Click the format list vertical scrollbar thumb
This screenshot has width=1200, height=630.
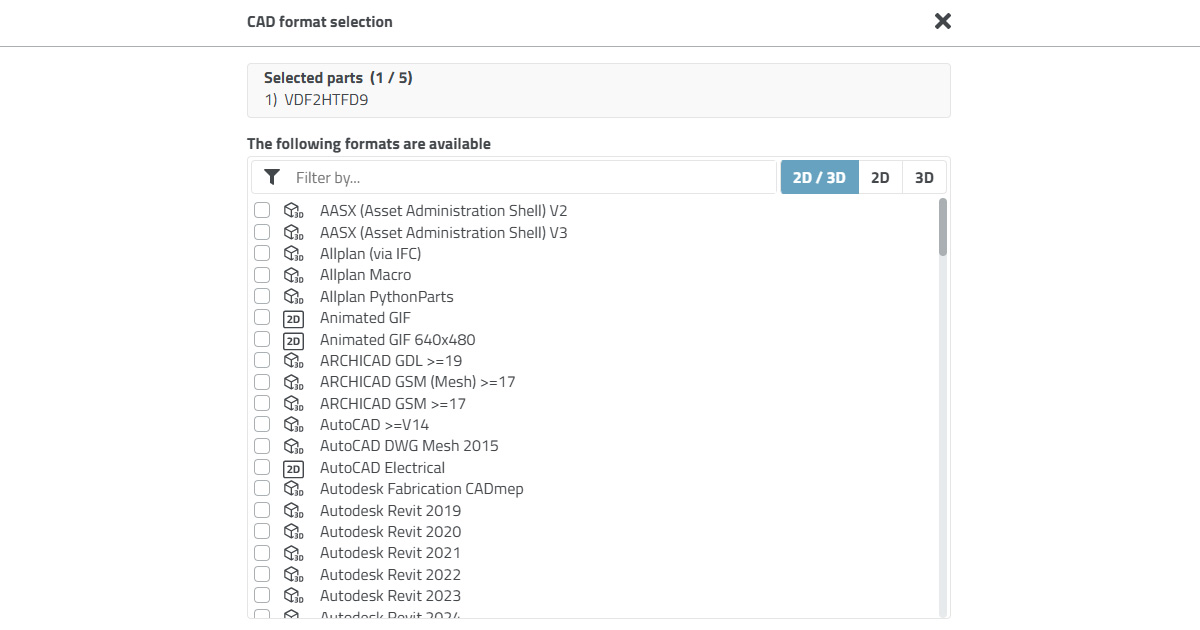943,227
